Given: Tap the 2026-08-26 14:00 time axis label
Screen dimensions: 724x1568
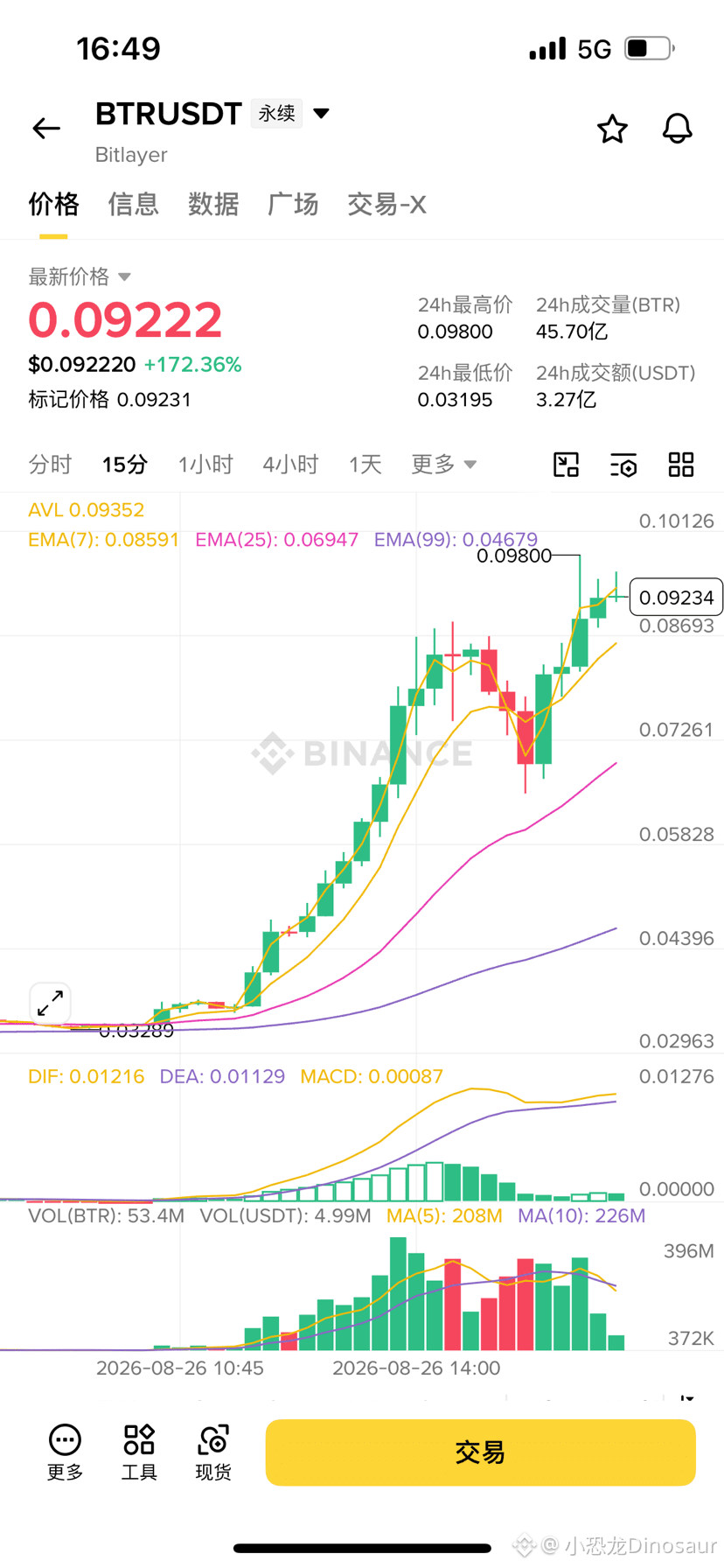Looking at the screenshot, I should [416, 1368].
